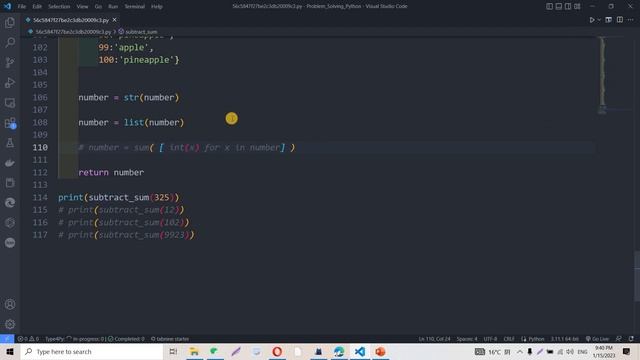Open the File menu
This screenshot has height=360, width=640.
[22, 7]
